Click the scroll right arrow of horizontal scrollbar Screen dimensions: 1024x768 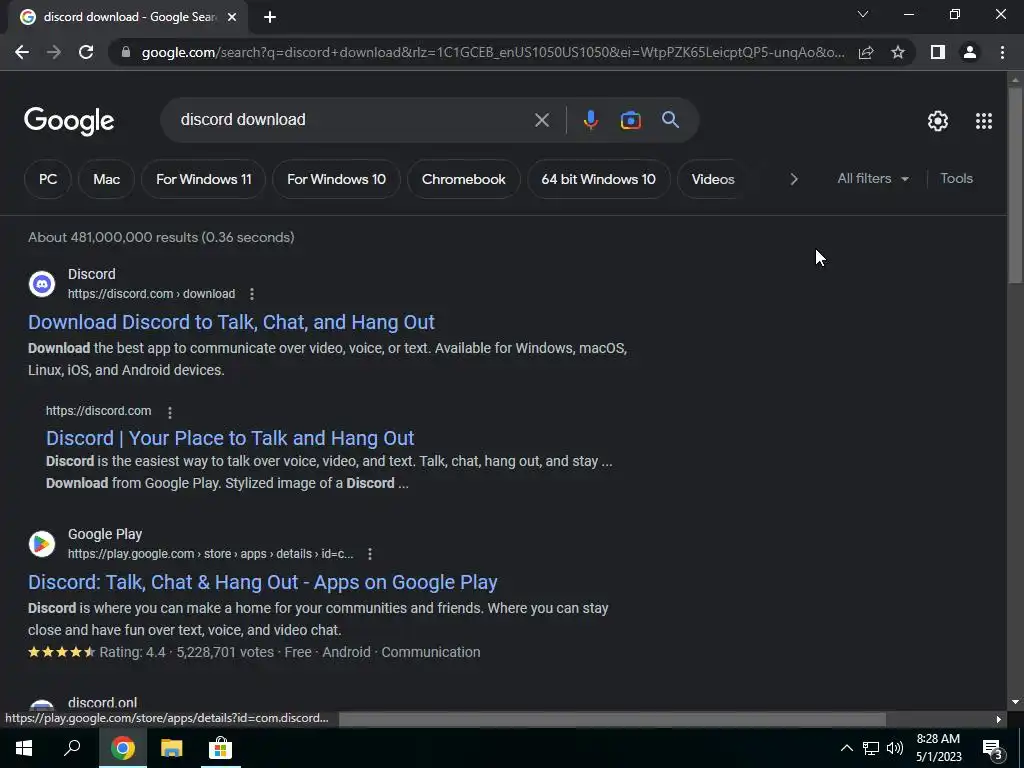pos(999,719)
